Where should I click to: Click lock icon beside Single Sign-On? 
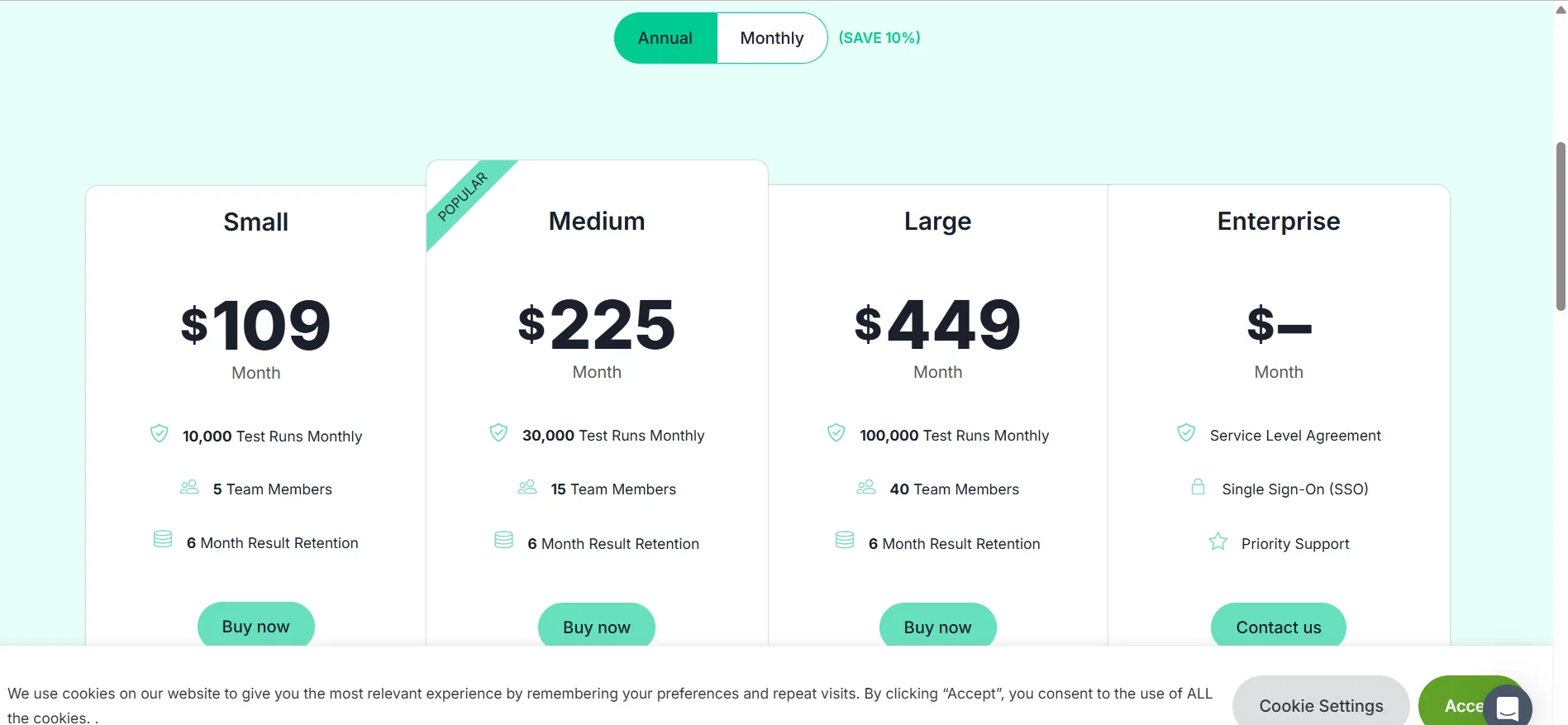pos(1198,487)
